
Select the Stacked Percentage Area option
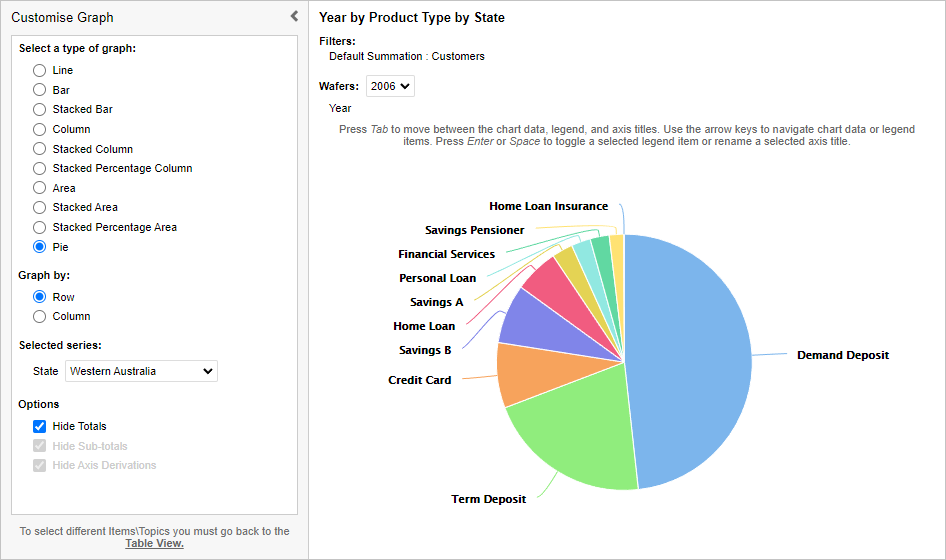(40, 228)
